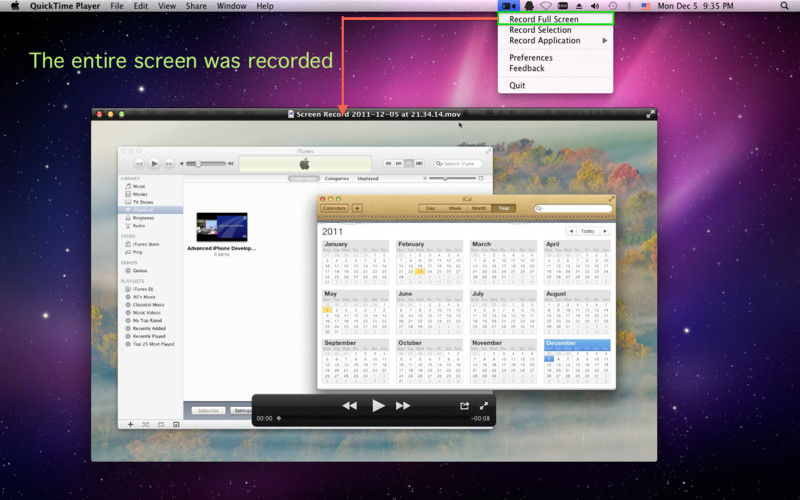Open Spotlight search magnifier icon
This screenshot has height=500, width=800.
point(784,6)
